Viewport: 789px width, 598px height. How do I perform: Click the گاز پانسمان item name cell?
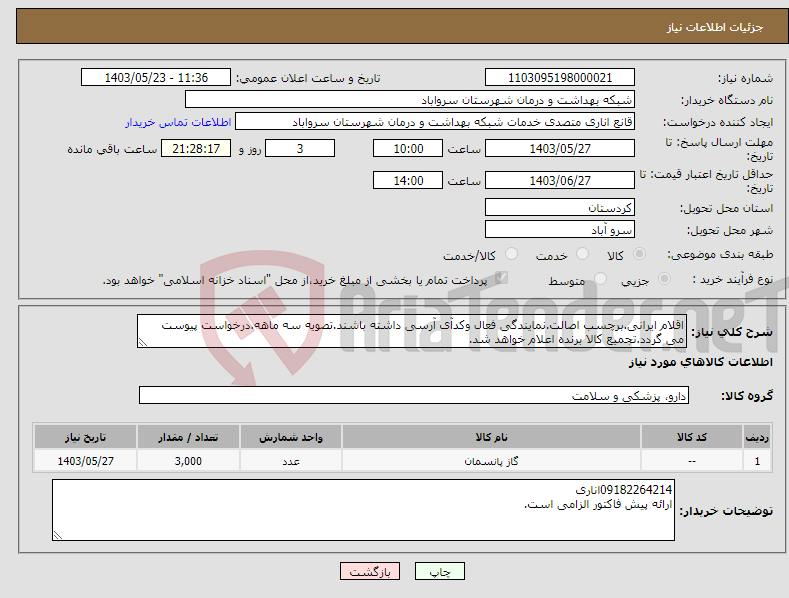pos(491,461)
